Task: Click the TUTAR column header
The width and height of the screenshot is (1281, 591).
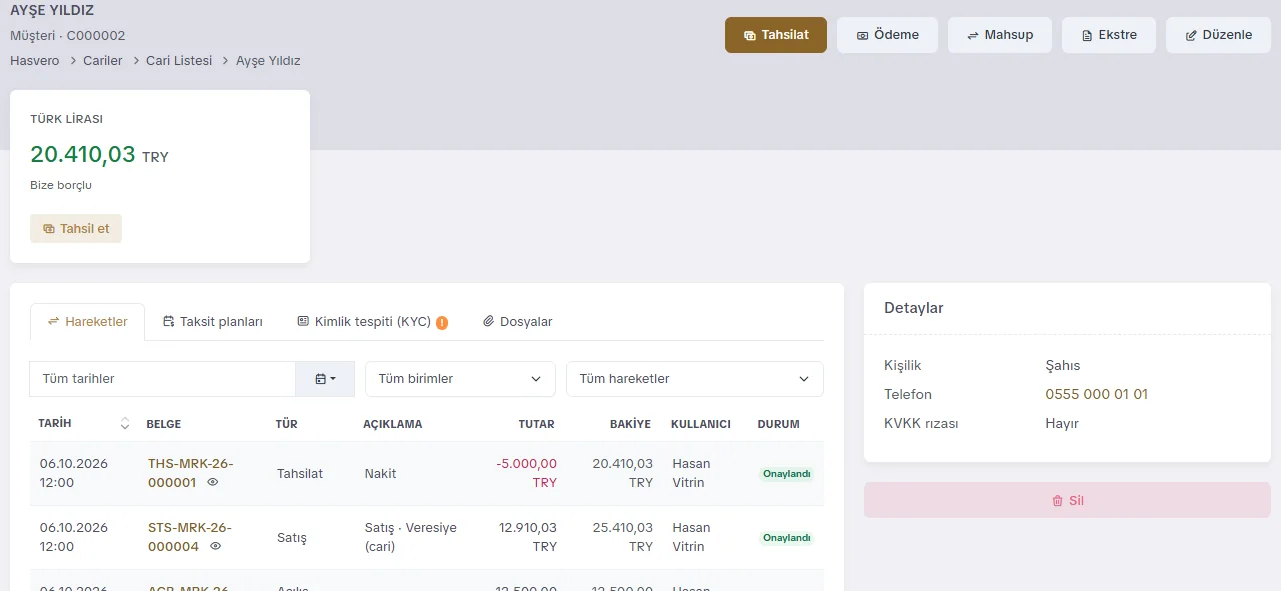Action: coord(536,424)
